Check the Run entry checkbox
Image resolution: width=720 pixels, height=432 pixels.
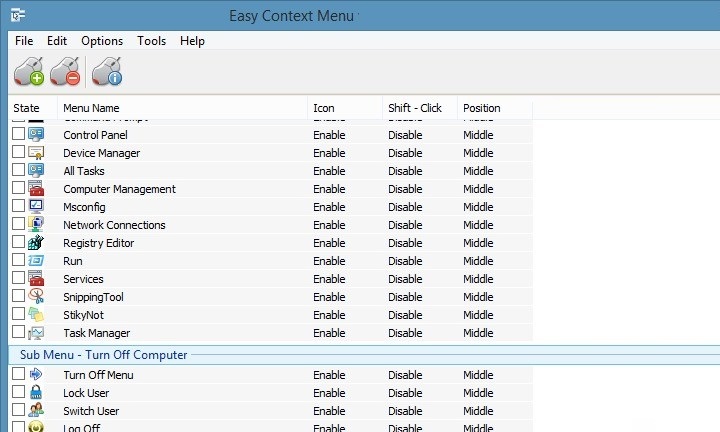pyautogui.click(x=18, y=259)
